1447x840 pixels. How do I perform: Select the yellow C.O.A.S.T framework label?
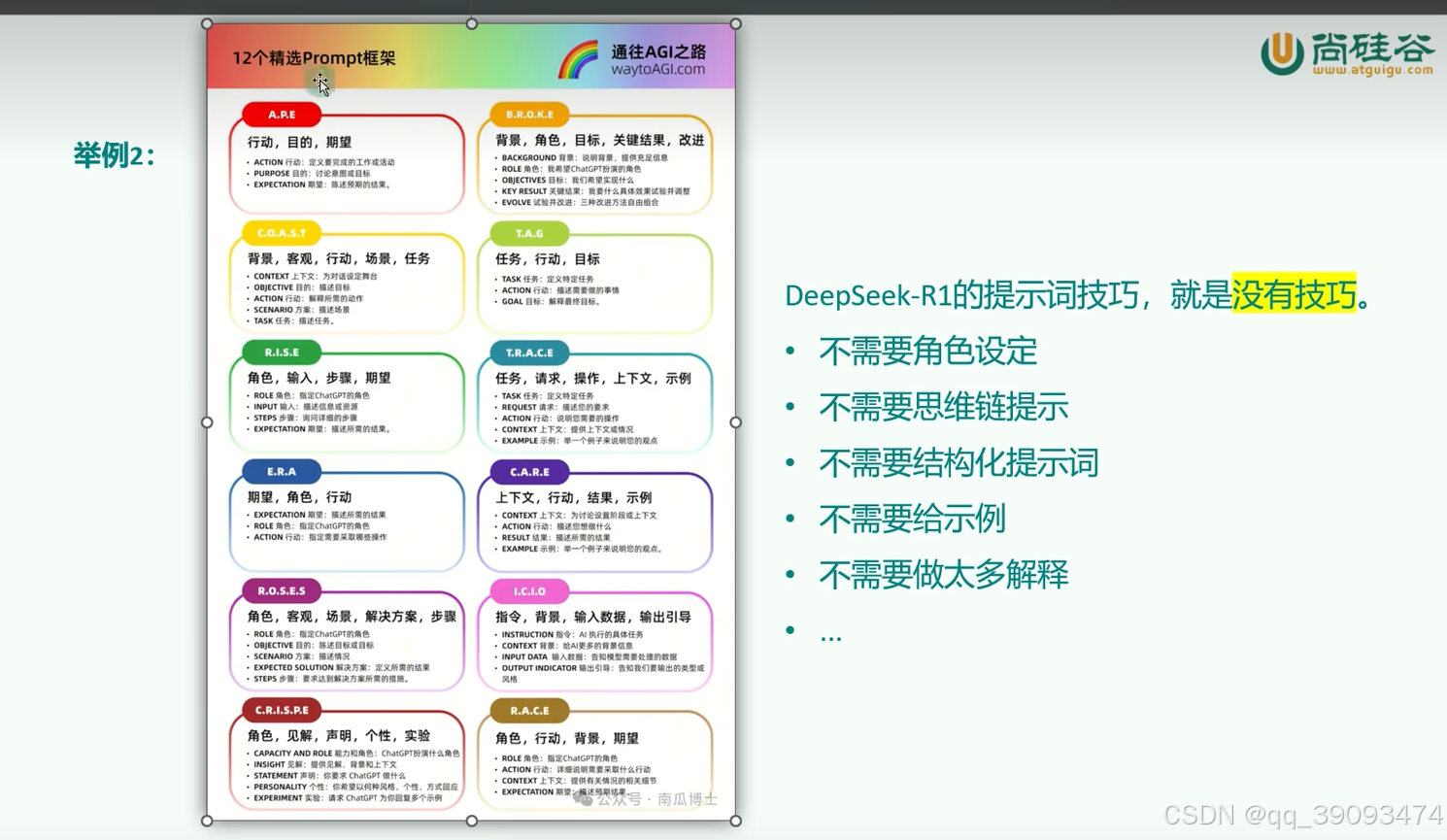(x=282, y=233)
